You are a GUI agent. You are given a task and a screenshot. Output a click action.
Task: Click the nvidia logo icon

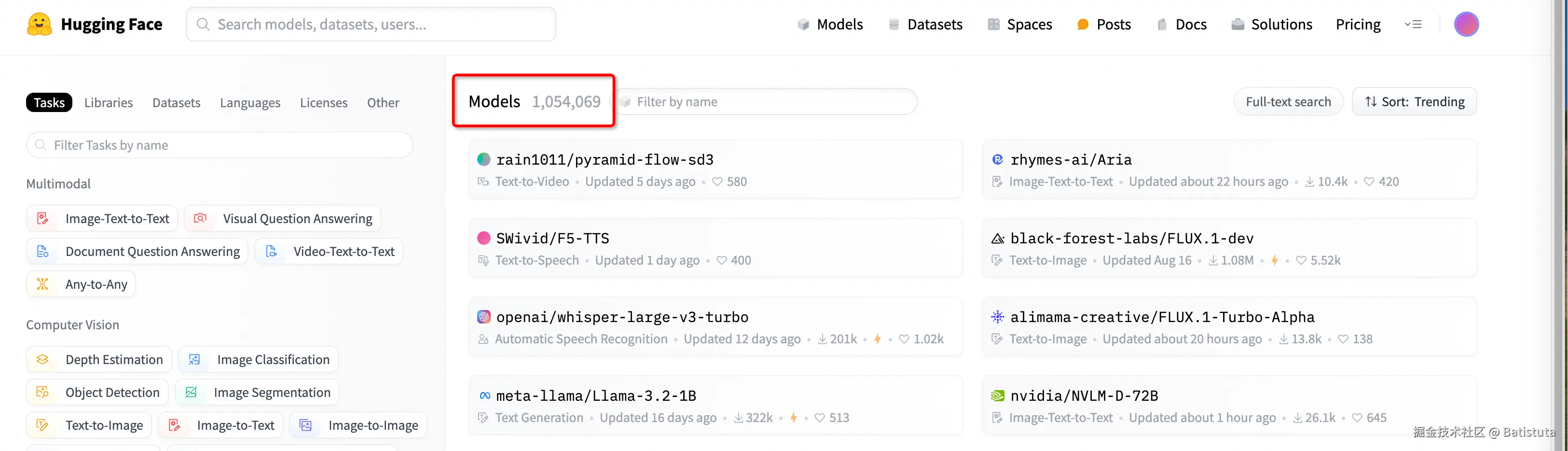coord(998,395)
